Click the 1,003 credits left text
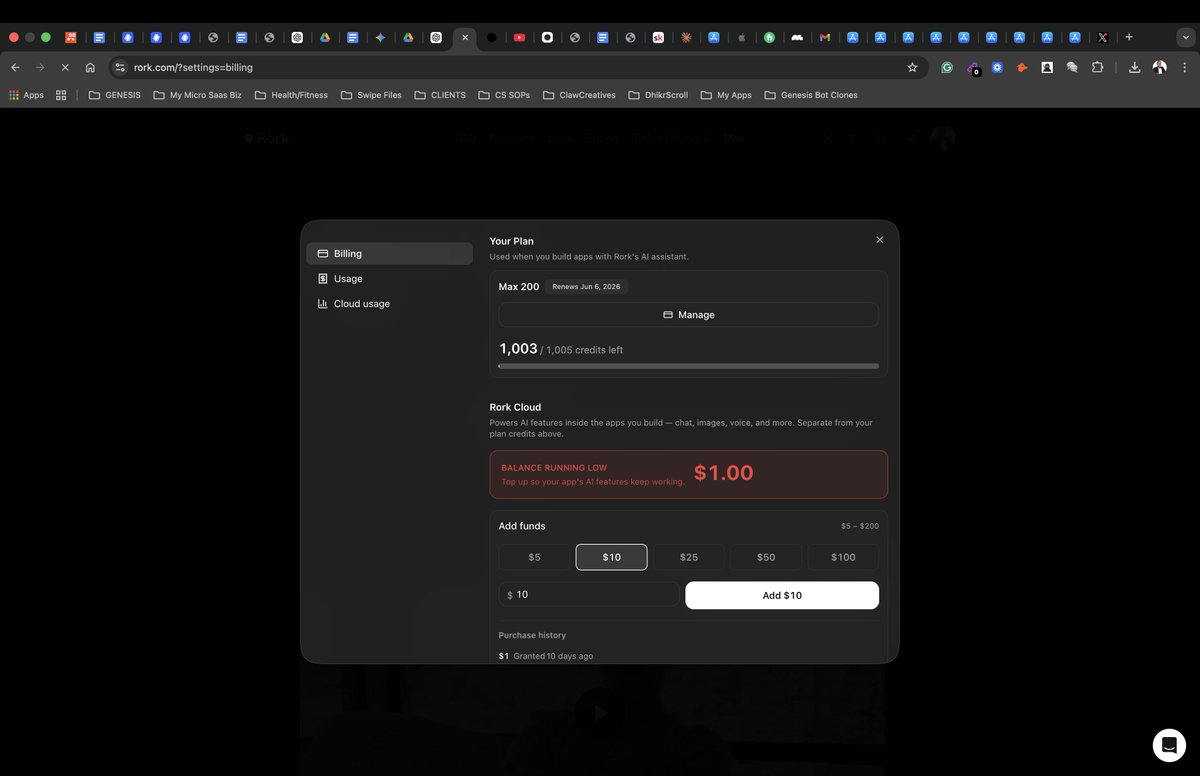 tap(561, 349)
